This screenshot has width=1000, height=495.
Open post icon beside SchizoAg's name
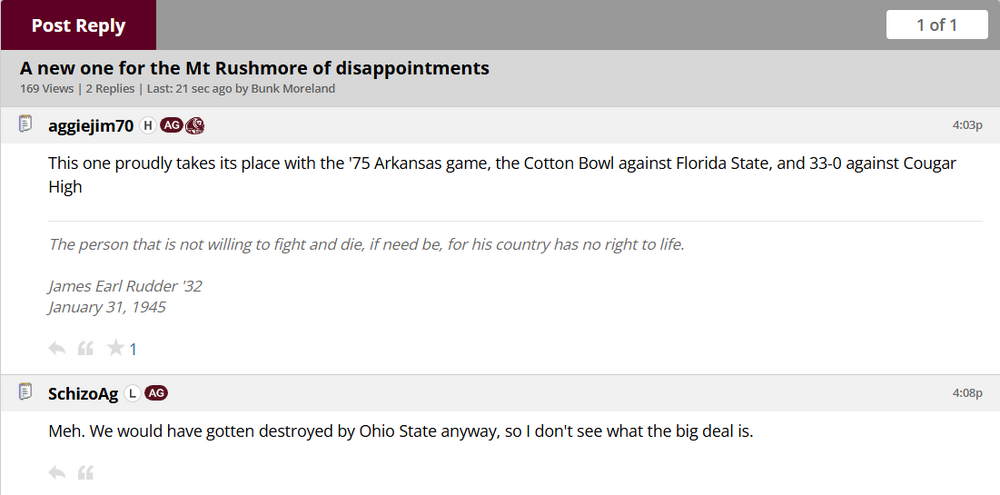[x=26, y=392]
